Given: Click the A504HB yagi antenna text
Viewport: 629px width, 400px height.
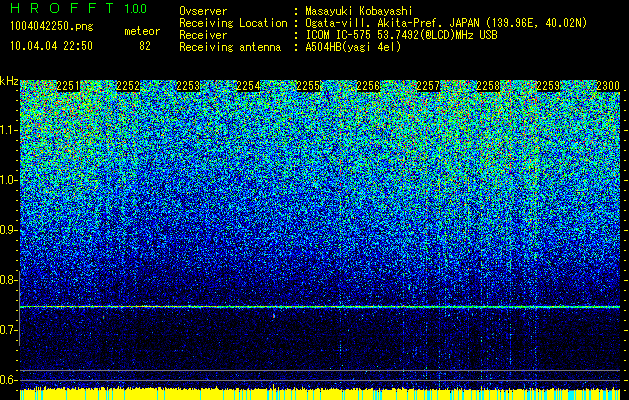Looking at the screenshot, I should click(353, 47).
